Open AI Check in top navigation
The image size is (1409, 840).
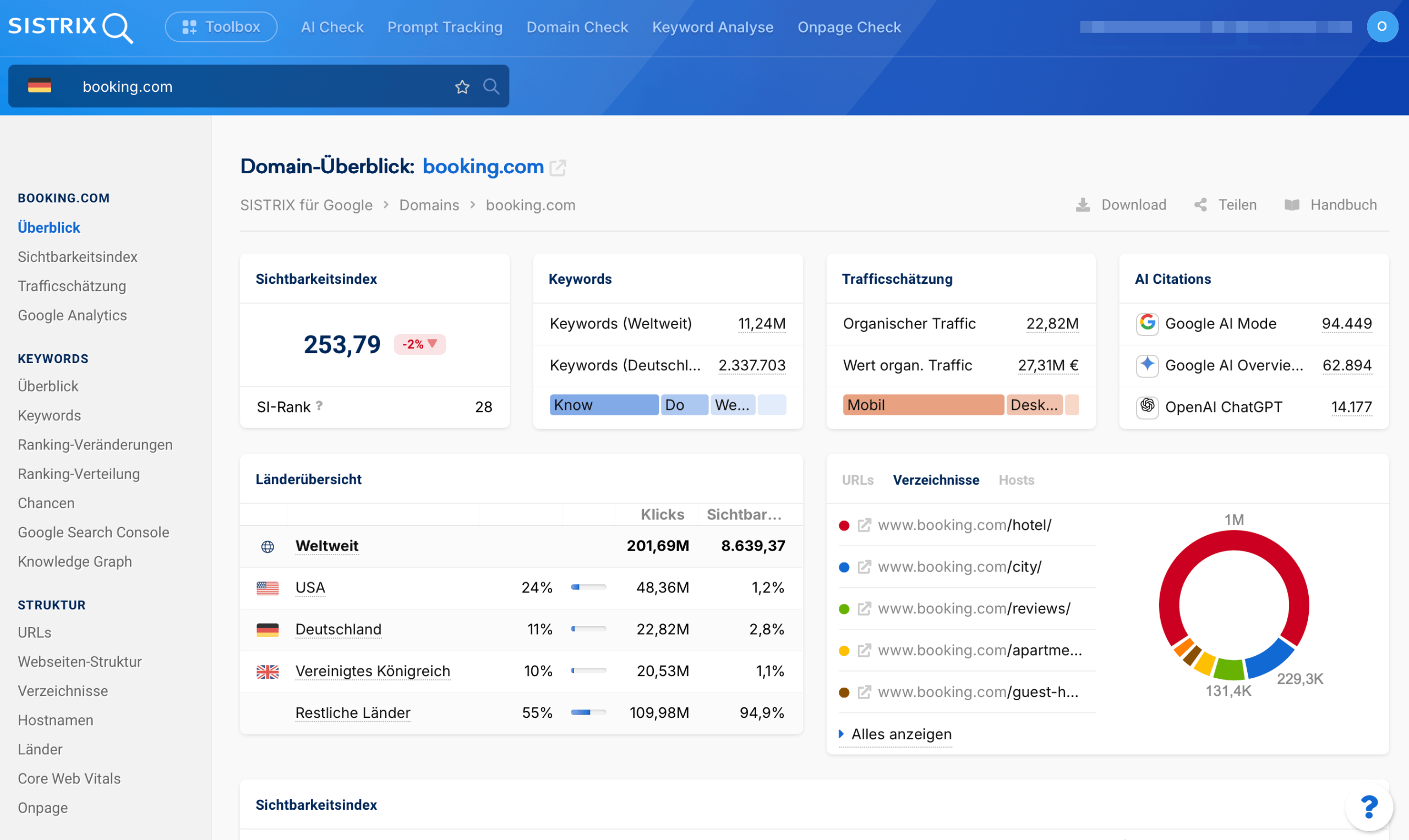point(332,27)
